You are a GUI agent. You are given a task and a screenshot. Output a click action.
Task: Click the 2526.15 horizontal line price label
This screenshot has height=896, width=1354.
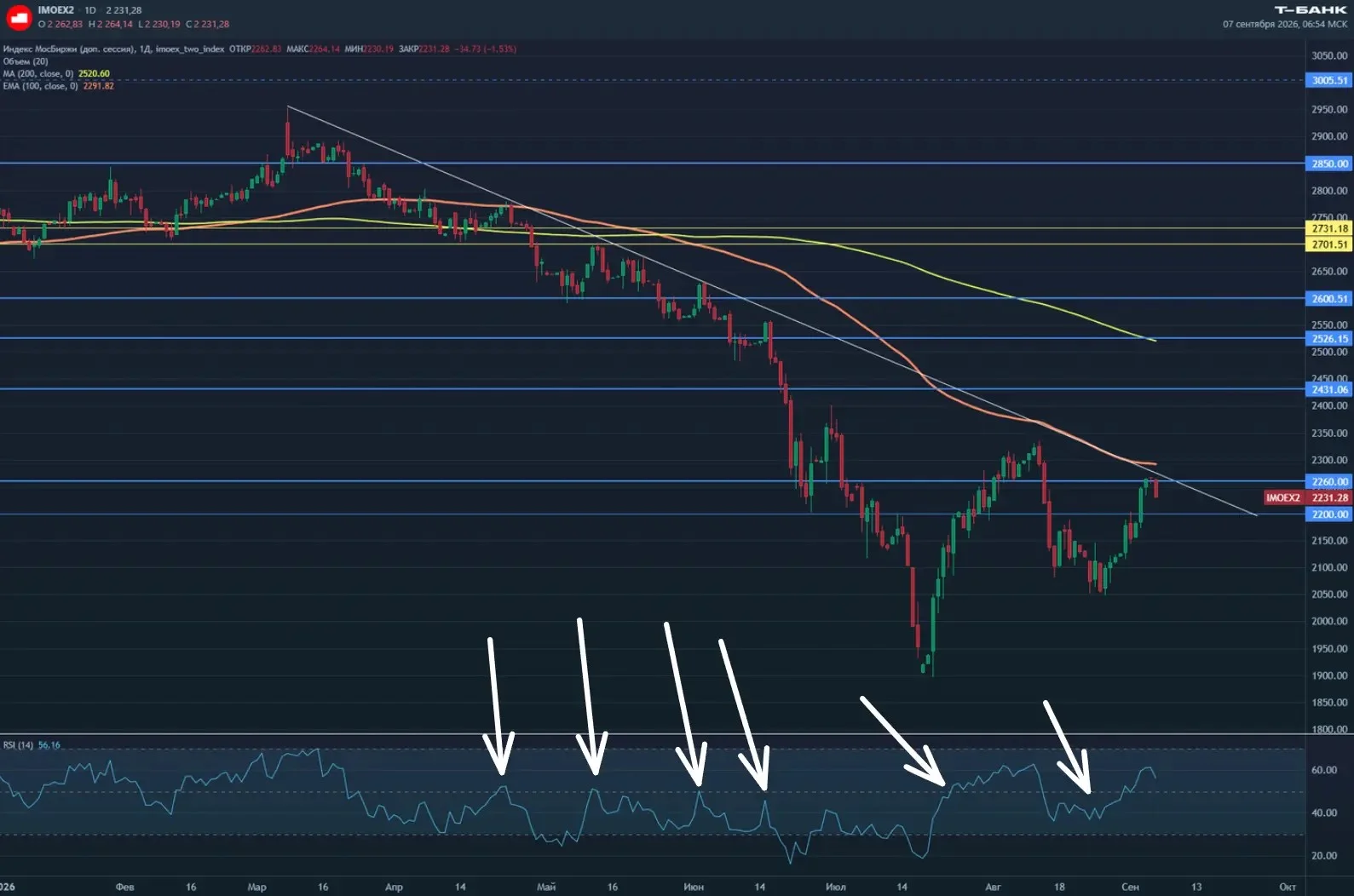point(1329,339)
